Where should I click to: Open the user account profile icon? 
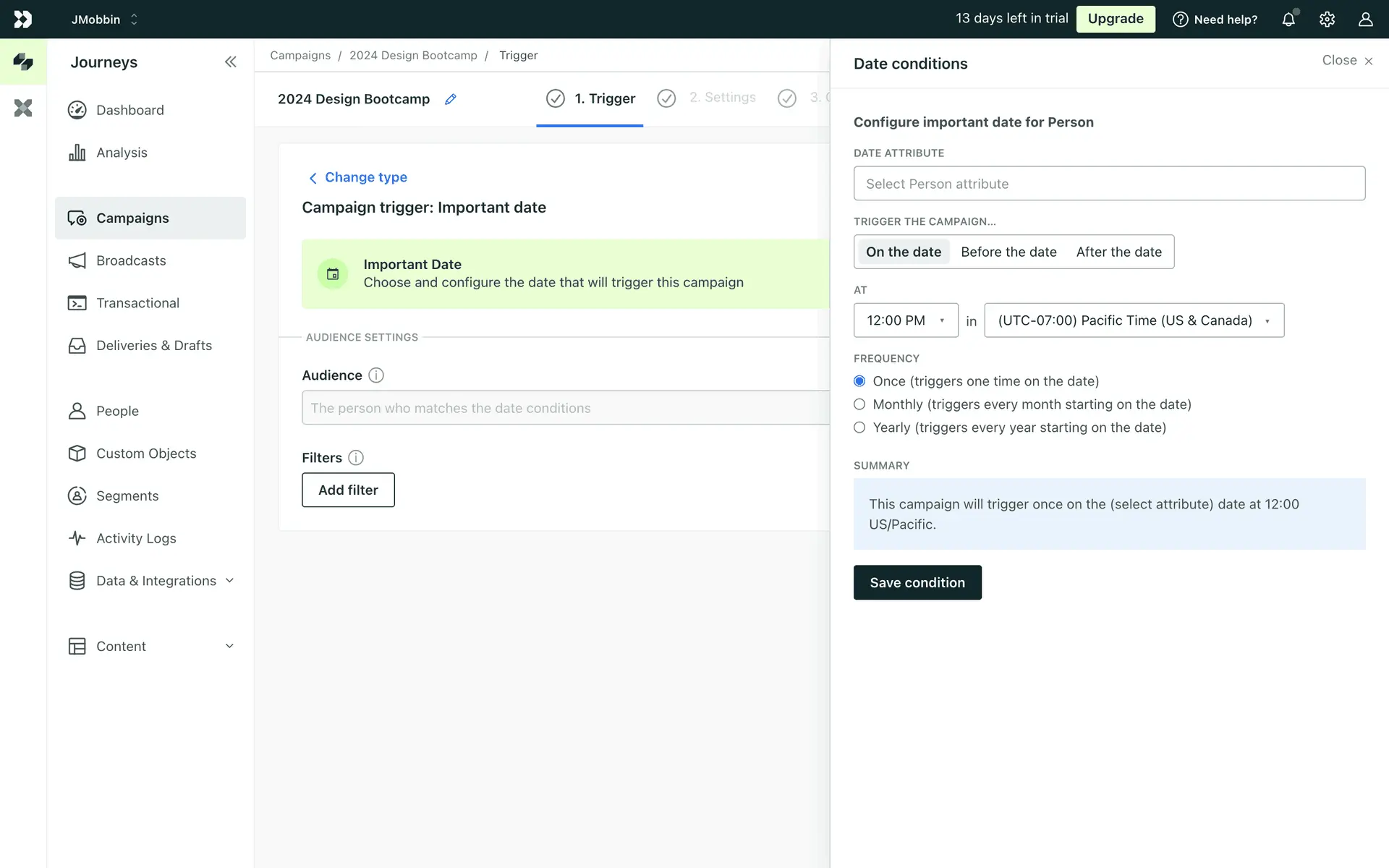pos(1365,20)
